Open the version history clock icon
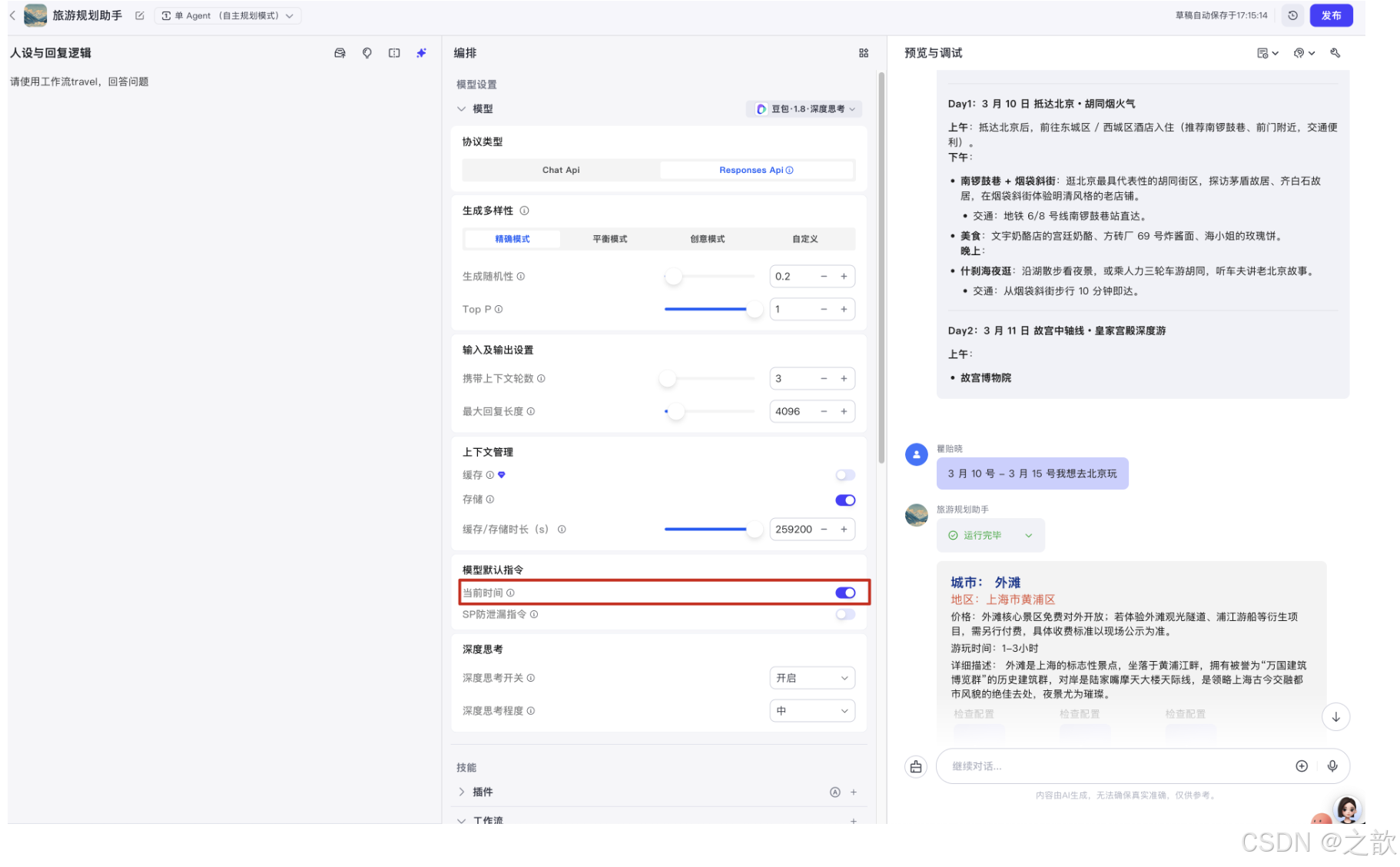This screenshot has height=867, width=1400. click(x=1292, y=15)
